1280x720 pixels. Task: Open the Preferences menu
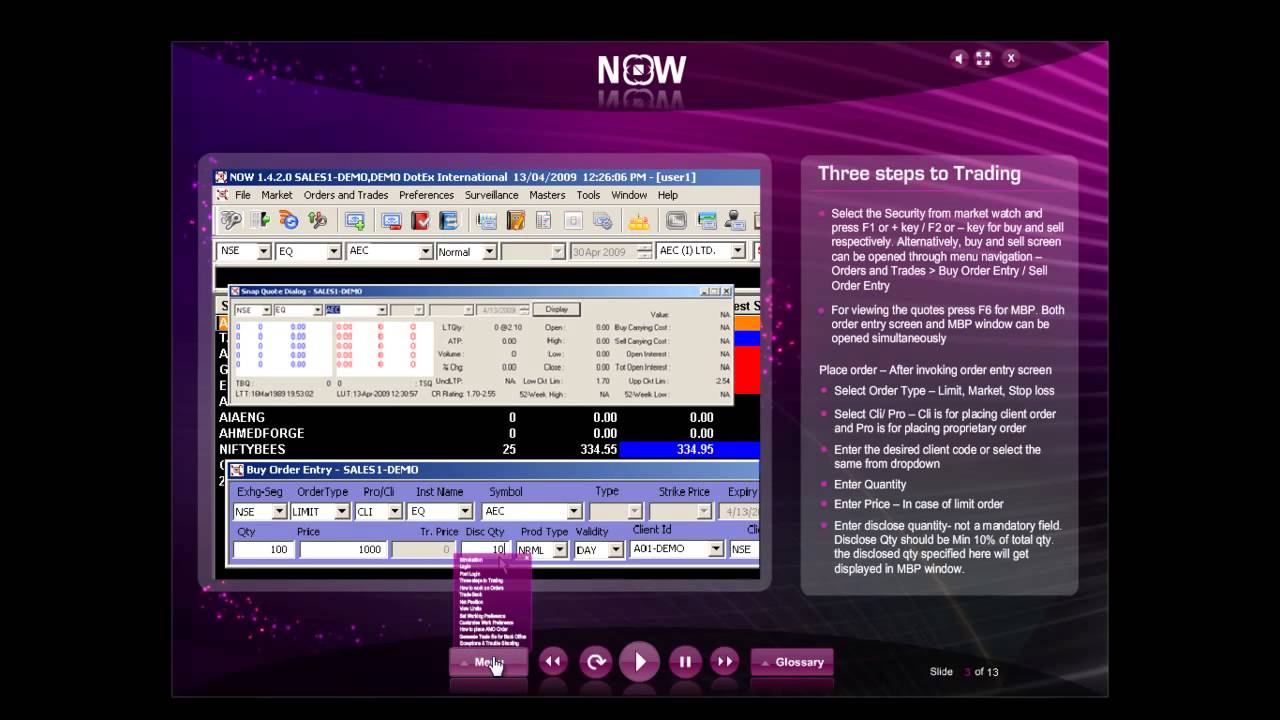pos(426,195)
